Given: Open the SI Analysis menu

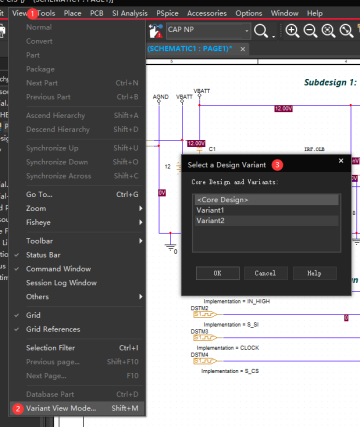Looking at the screenshot, I should [x=130, y=13].
